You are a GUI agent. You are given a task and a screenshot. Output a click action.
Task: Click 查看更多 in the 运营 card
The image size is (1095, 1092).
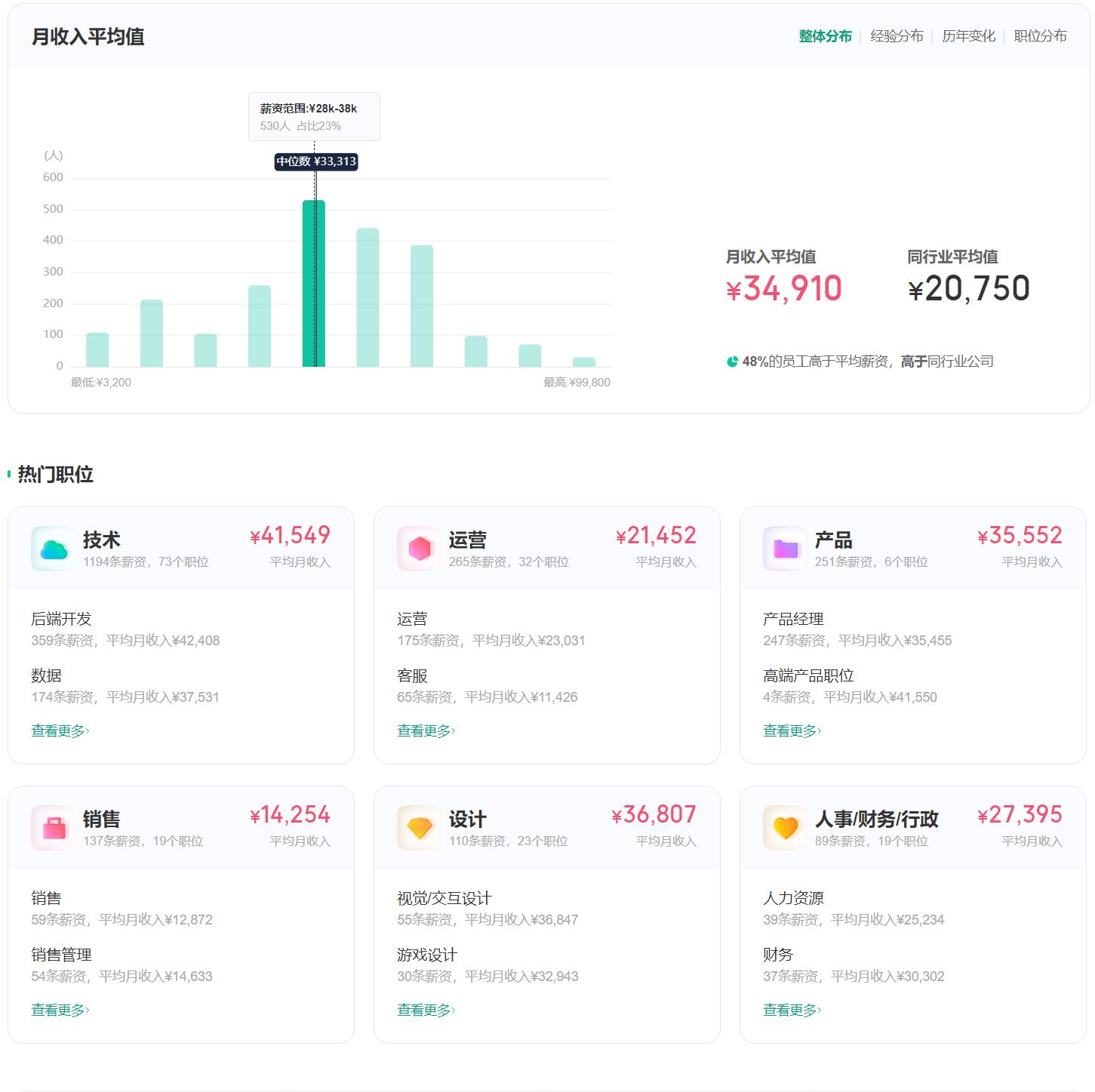coord(424,730)
